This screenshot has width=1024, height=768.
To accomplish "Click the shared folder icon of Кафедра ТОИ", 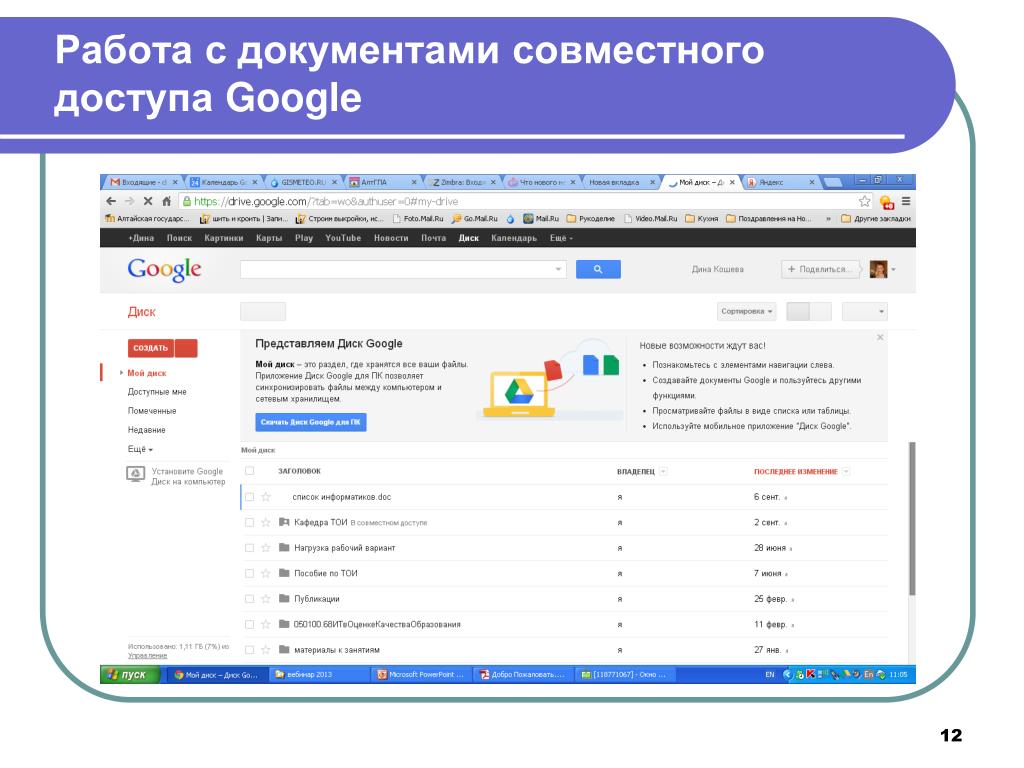I will pyautogui.click(x=284, y=522).
